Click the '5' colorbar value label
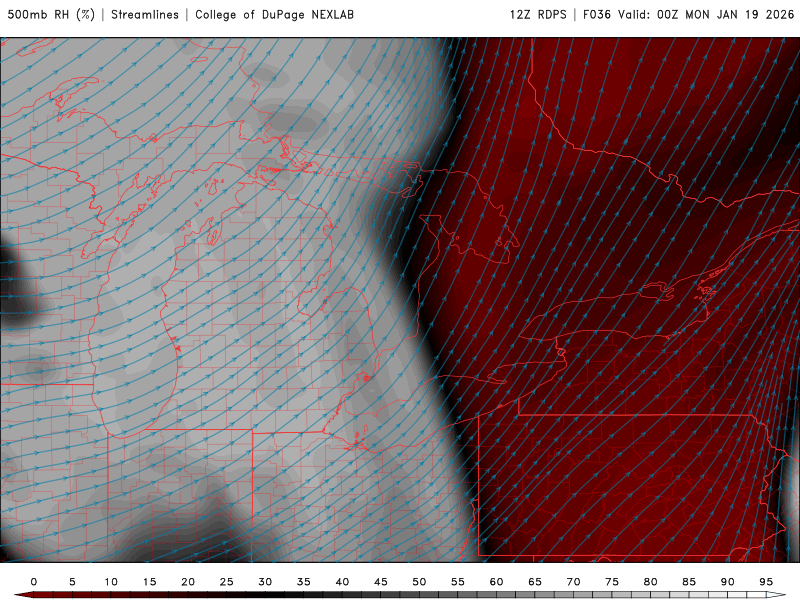The image size is (800, 600). (72, 582)
